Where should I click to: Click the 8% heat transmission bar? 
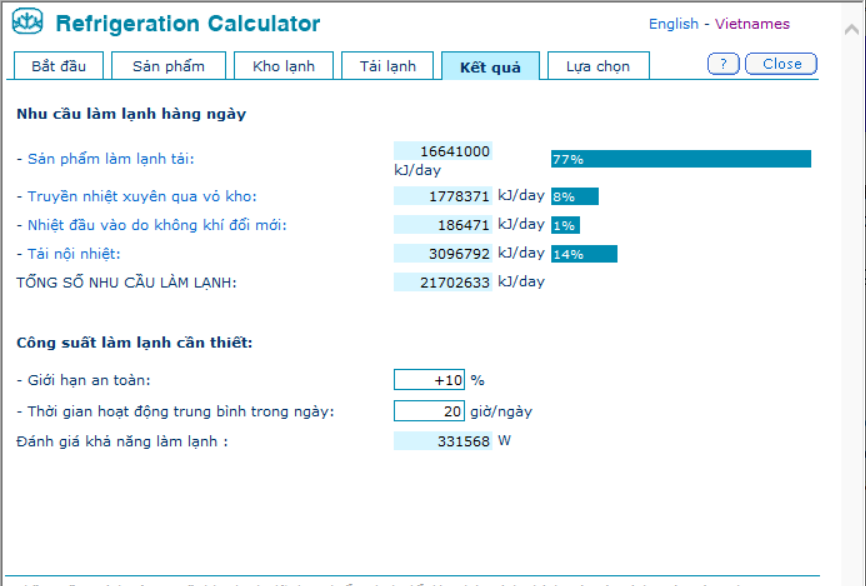click(x=574, y=197)
